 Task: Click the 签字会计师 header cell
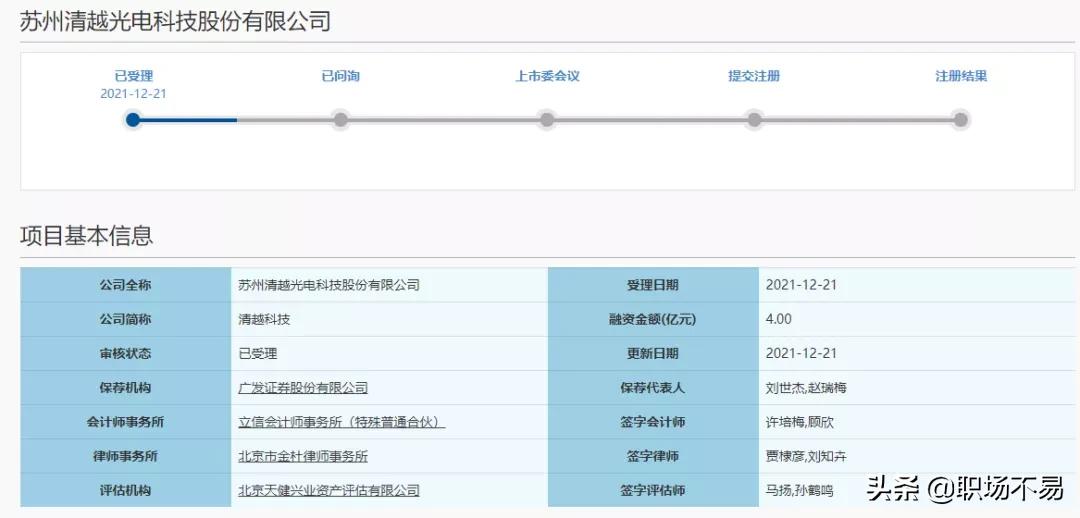(x=653, y=422)
